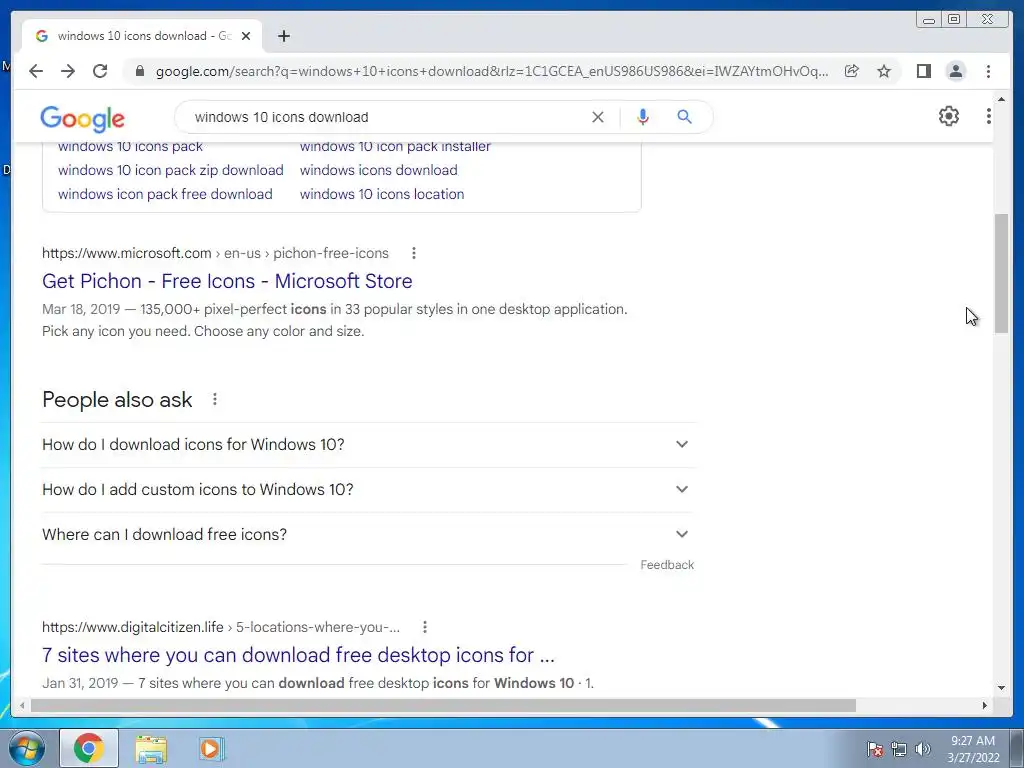Click the scroll left arrow

(22, 705)
